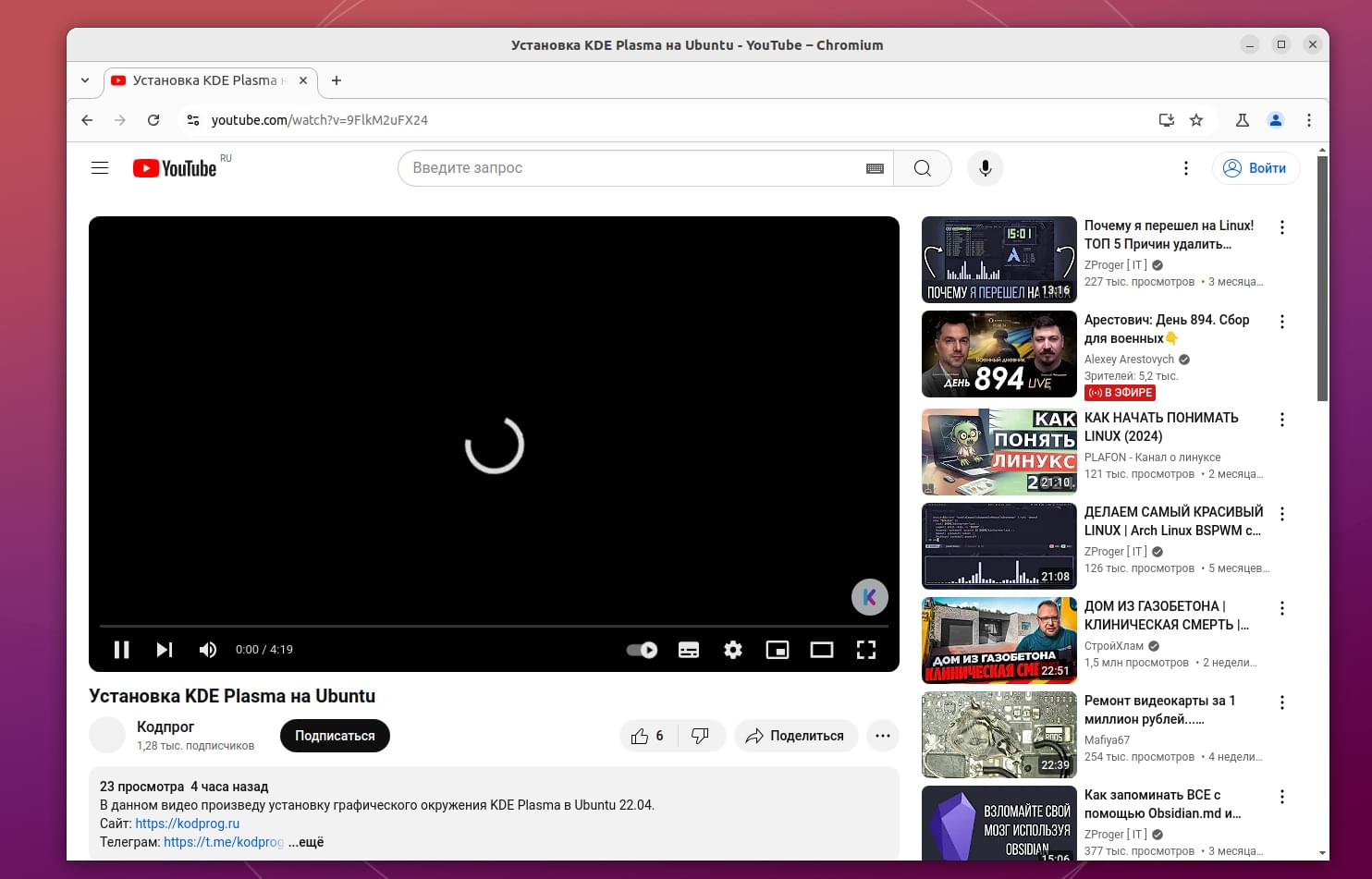Expand the description with ...ещё
This screenshot has width=1372, height=879.
point(306,842)
